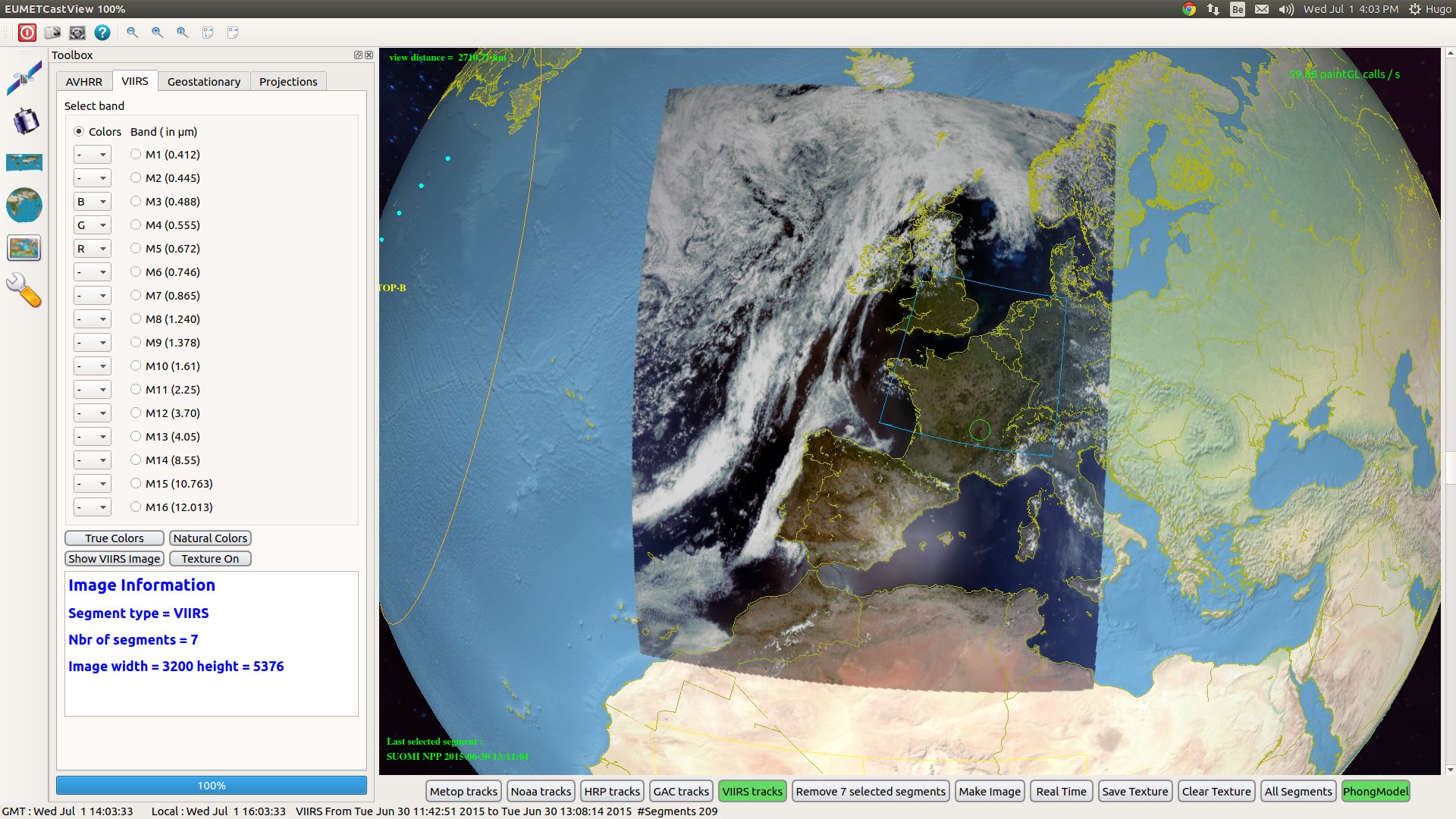The height and width of the screenshot is (819, 1456).
Task: Select the satellite track icon
Action: click(24, 79)
